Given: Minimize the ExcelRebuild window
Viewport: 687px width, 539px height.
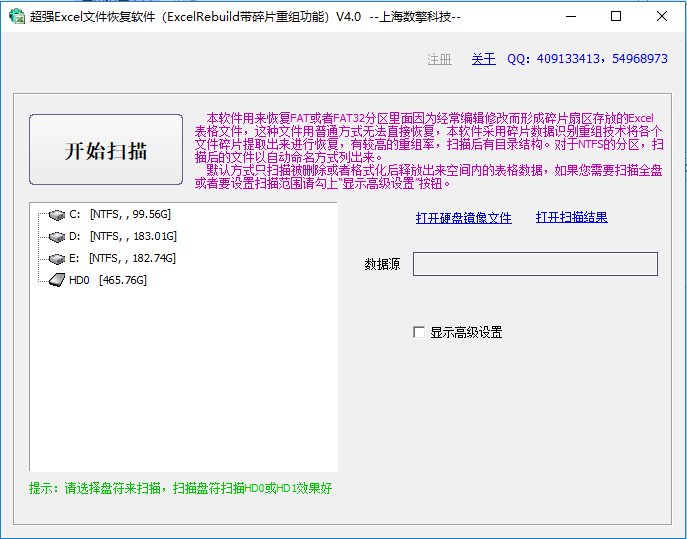Looking at the screenshot, I should 570,17.
